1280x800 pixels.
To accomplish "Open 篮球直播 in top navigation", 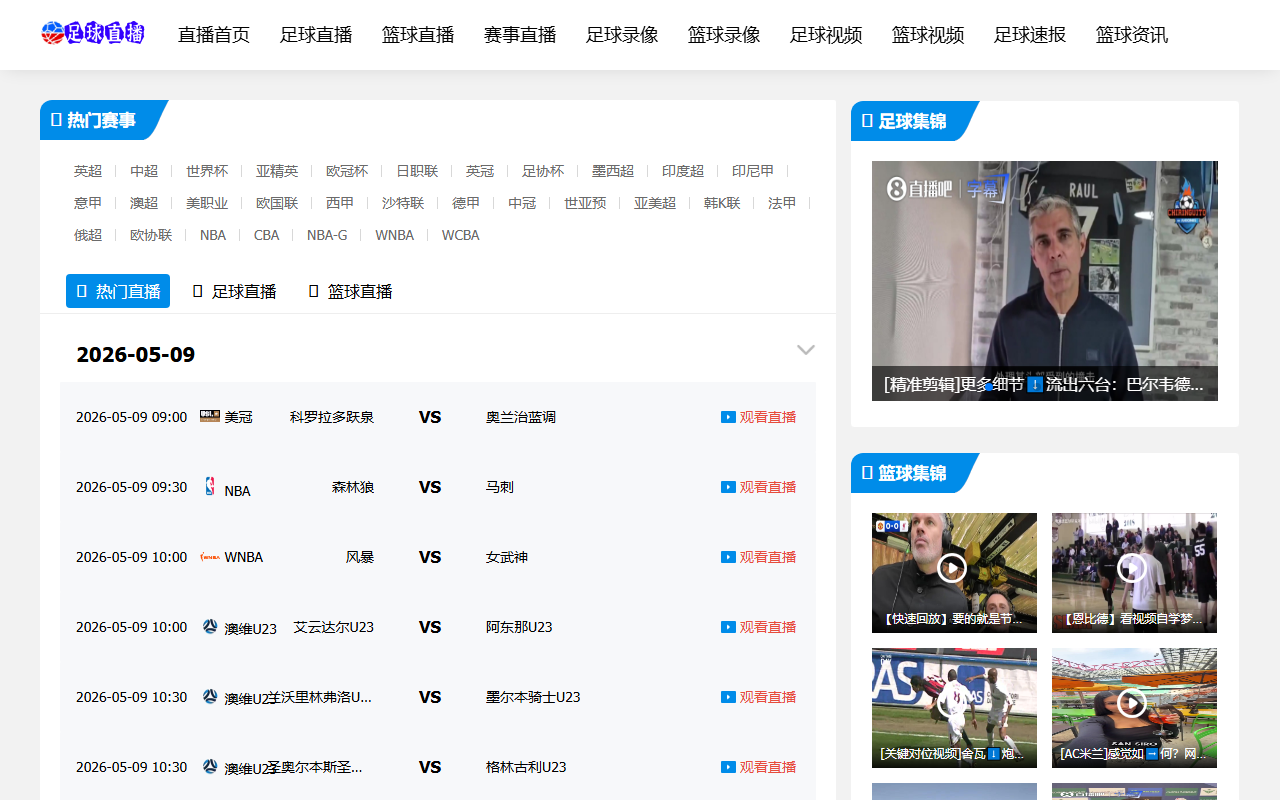I will pyautogui.click(x=418, y=35).
